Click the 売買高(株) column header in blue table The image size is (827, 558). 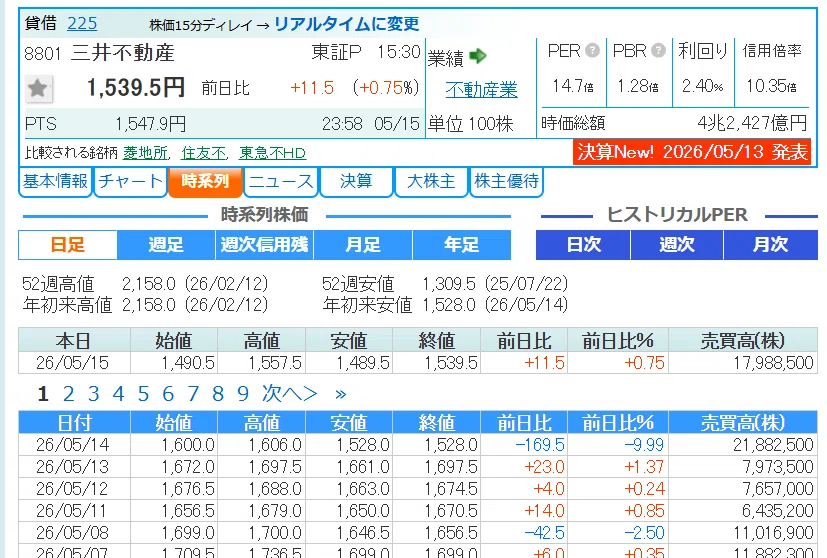(743, 423)
